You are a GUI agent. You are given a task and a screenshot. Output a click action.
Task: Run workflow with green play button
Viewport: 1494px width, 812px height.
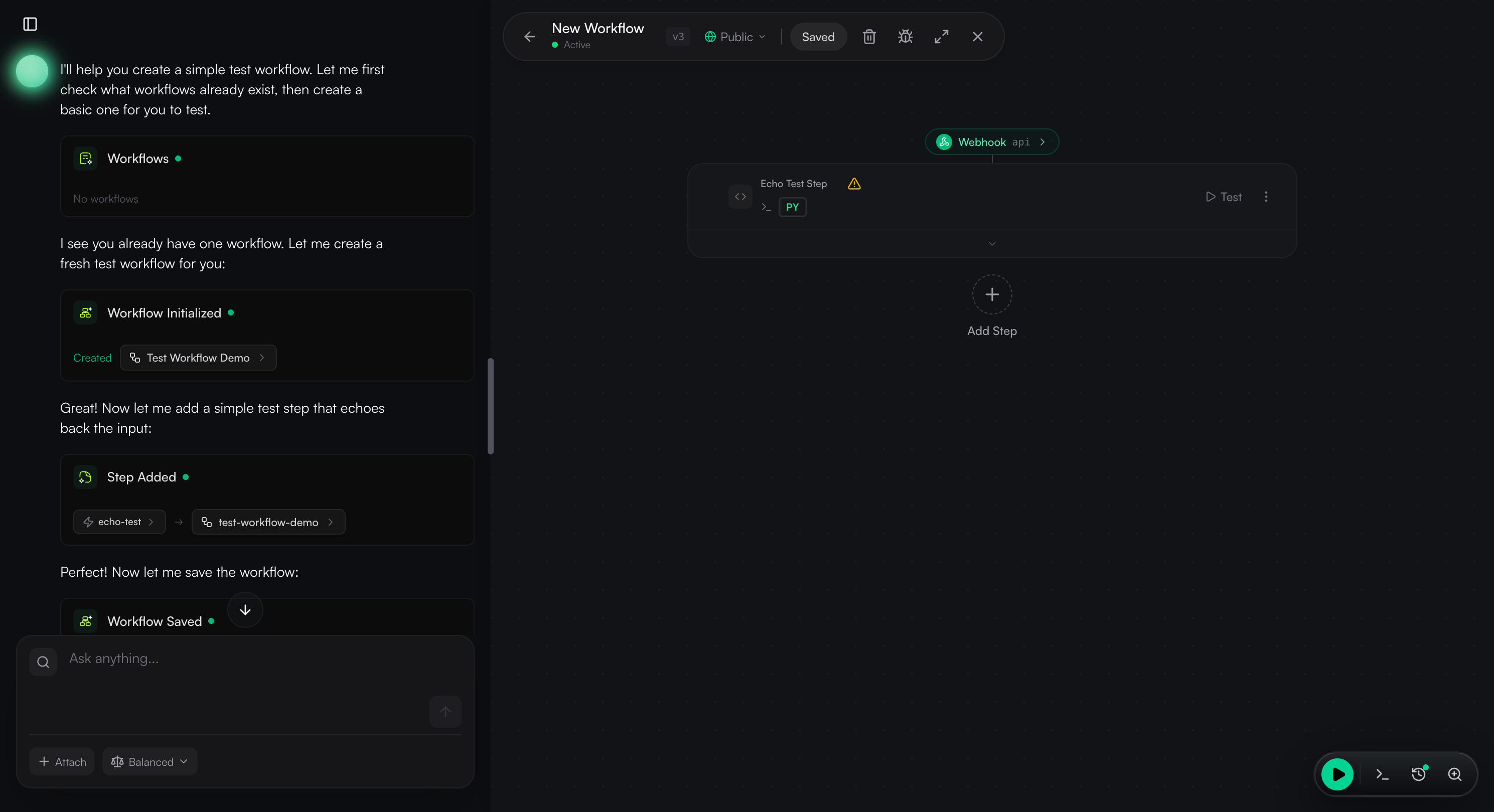[x=1337, y=774]
